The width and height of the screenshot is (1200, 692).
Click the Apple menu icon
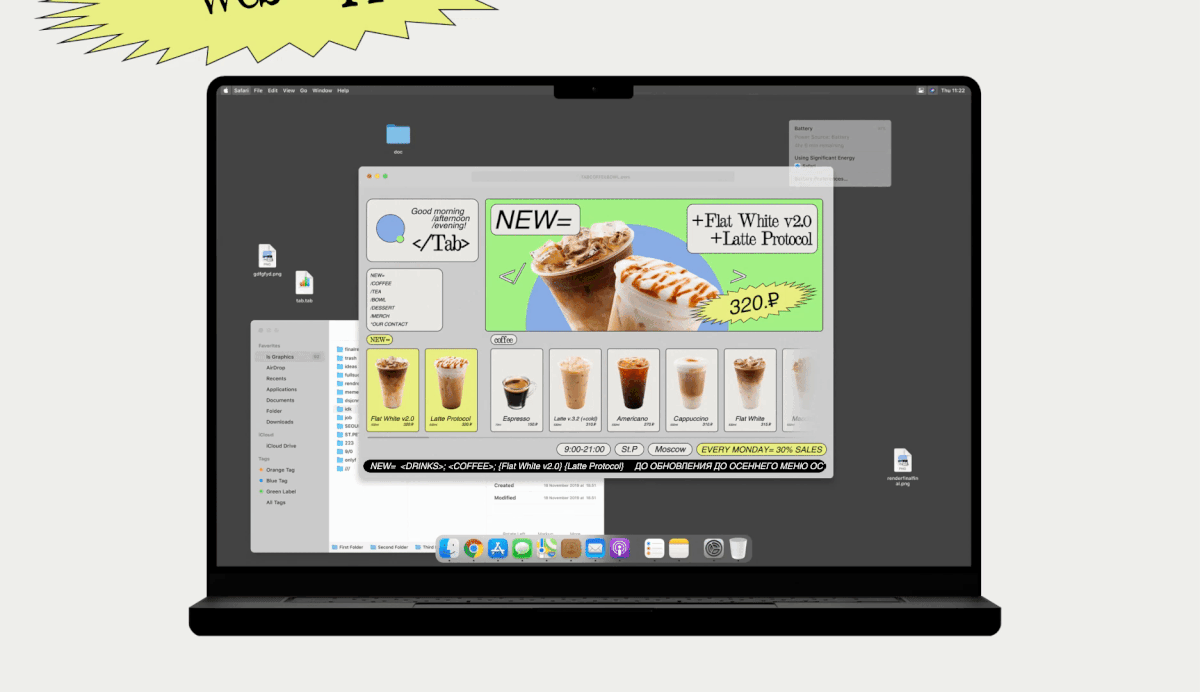(226, 90)
